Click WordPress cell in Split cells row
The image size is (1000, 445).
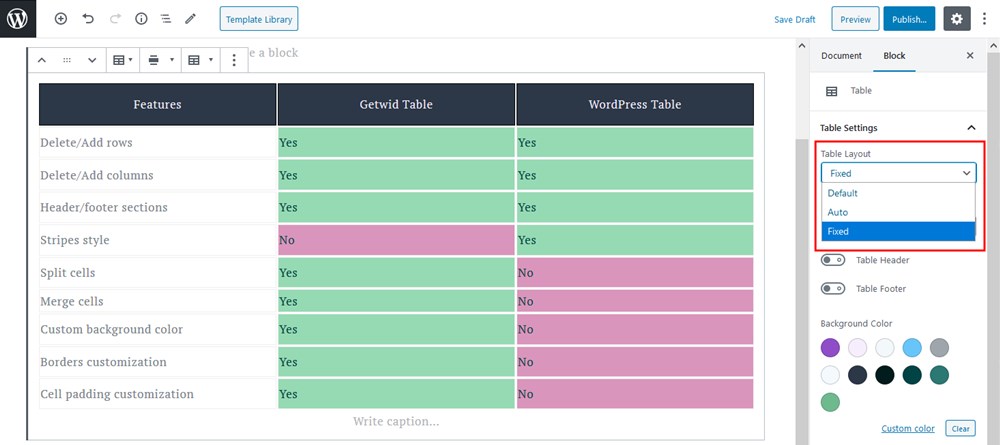(635, 272)
